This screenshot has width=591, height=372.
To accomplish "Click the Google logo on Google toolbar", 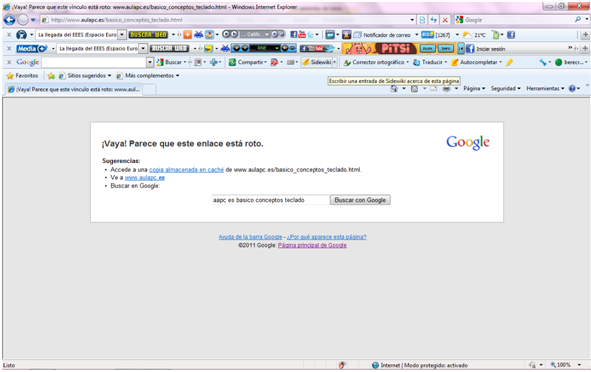I will [28, 62].
